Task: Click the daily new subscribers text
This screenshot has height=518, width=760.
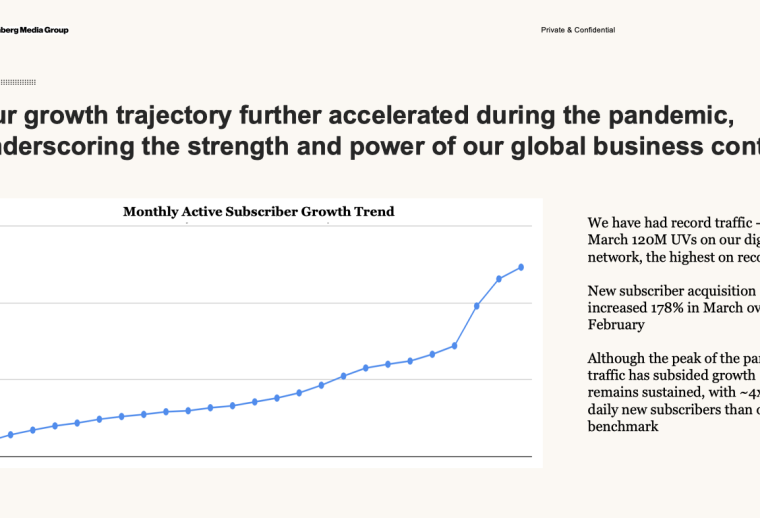Action: [x=670, y=408]
